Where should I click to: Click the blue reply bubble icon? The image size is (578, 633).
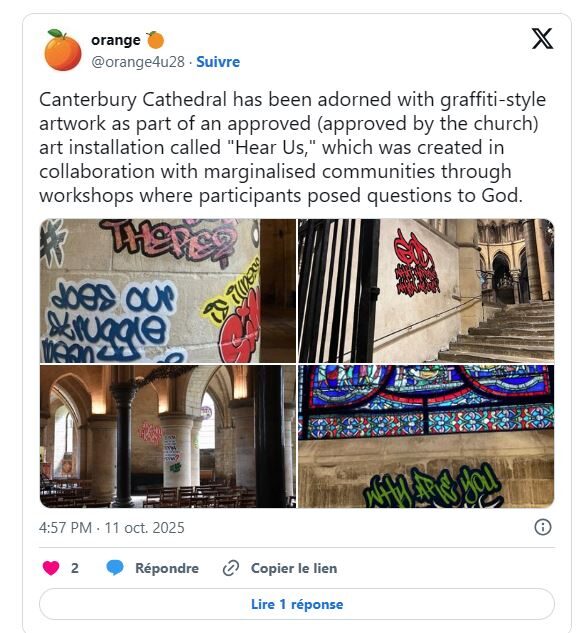115,568
